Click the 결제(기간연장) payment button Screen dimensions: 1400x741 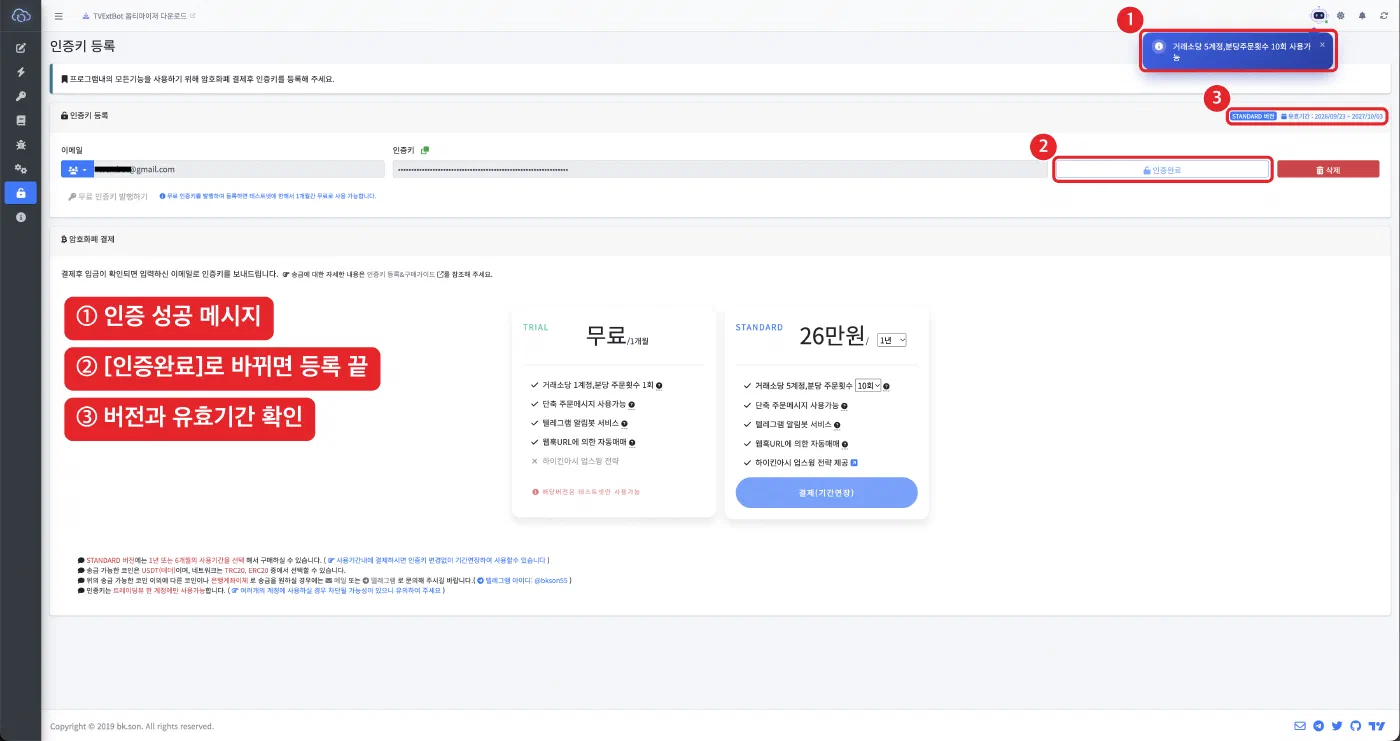click(826, 493)
